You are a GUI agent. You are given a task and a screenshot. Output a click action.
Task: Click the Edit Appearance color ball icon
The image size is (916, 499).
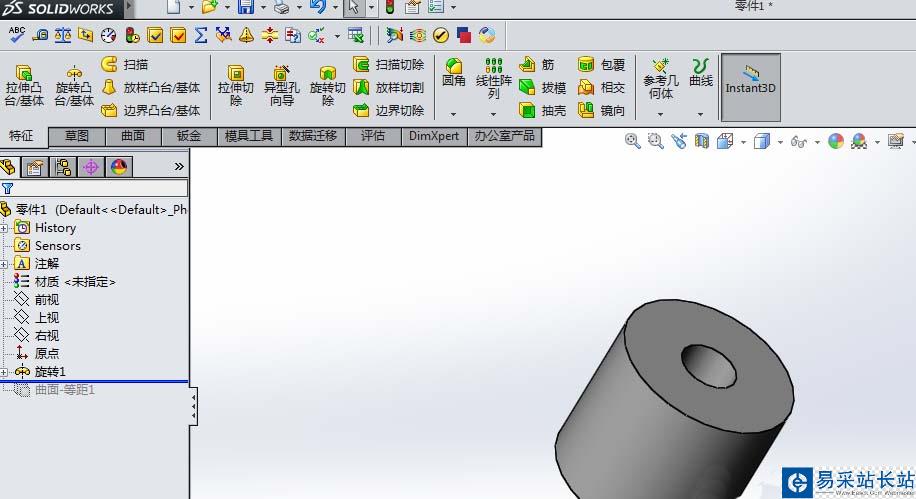pyautogui.click(x=836, y=141)
